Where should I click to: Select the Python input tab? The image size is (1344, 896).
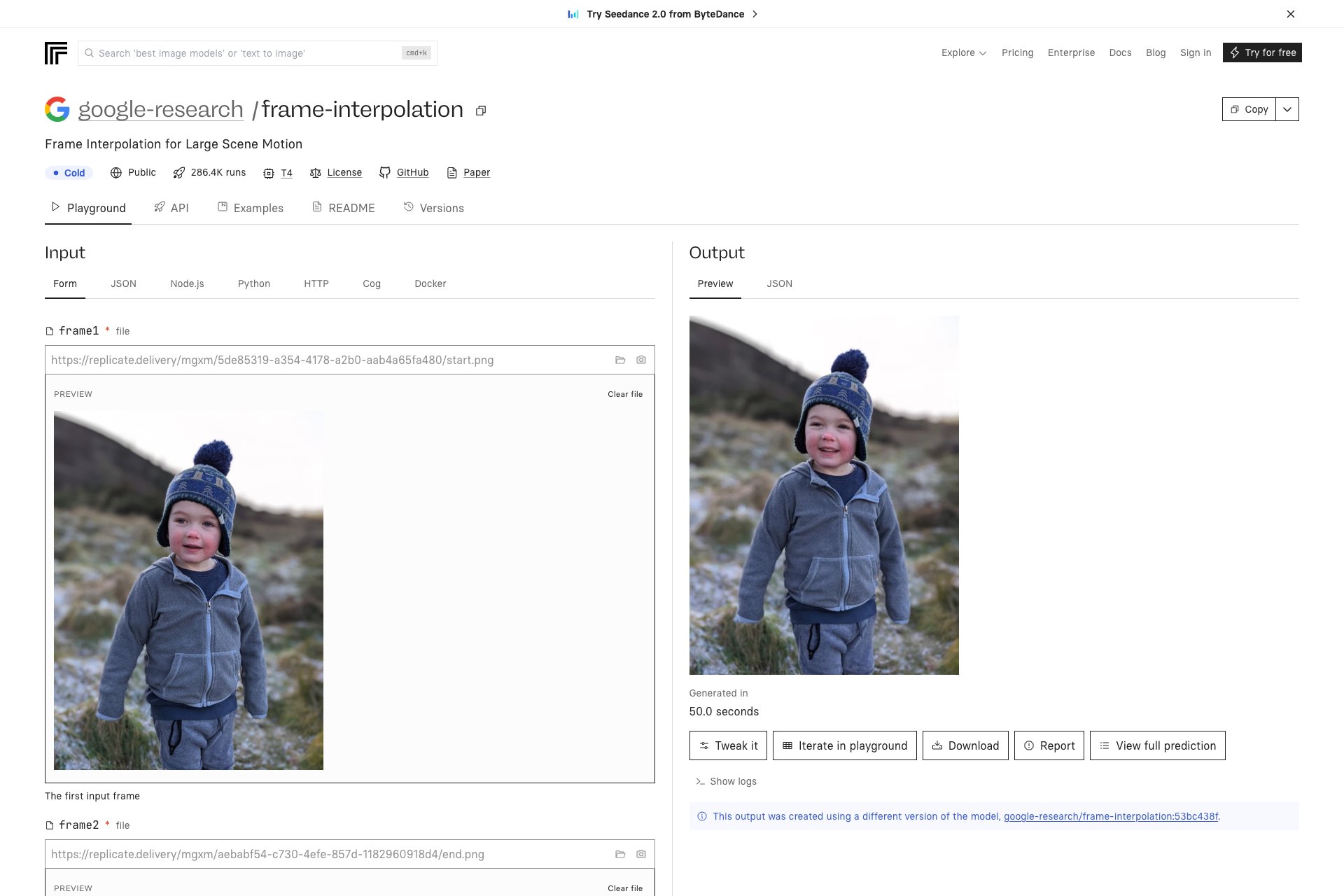tap(253, 283)
